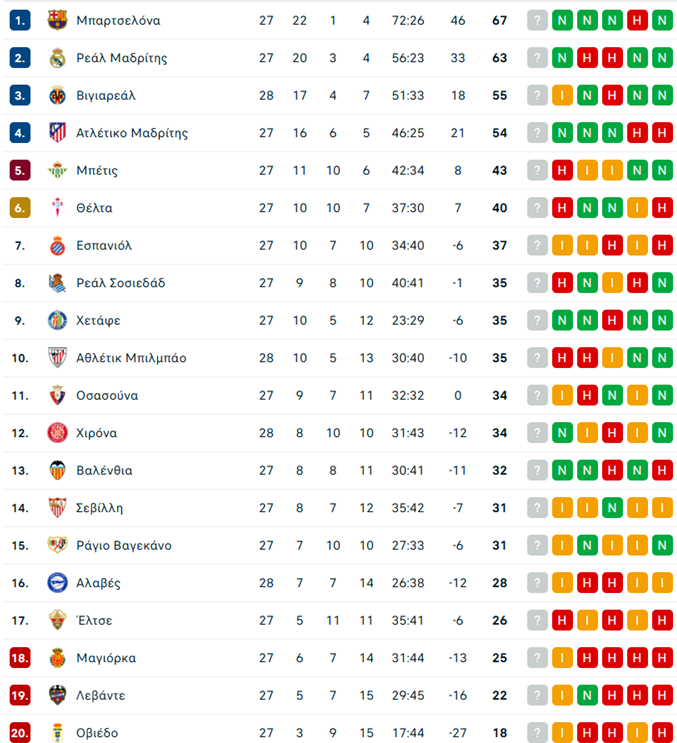The height and width of the screenshot is (743, 677).
Task: Click the Oviedo team crest
Action: pos(57,733)
